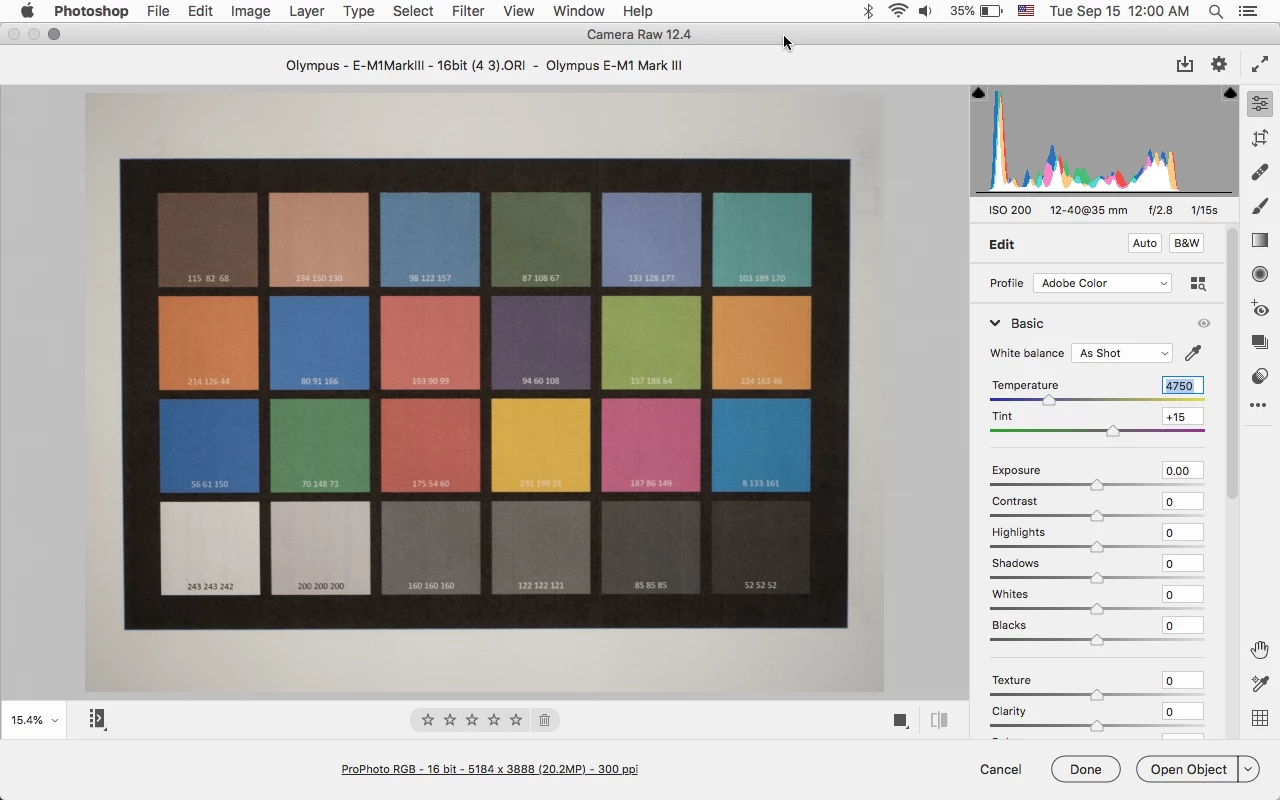This screenshot has width=1280, height=800.
Task: Pick the White Balance eyedropper tool
Action: tap(1192, 353)
